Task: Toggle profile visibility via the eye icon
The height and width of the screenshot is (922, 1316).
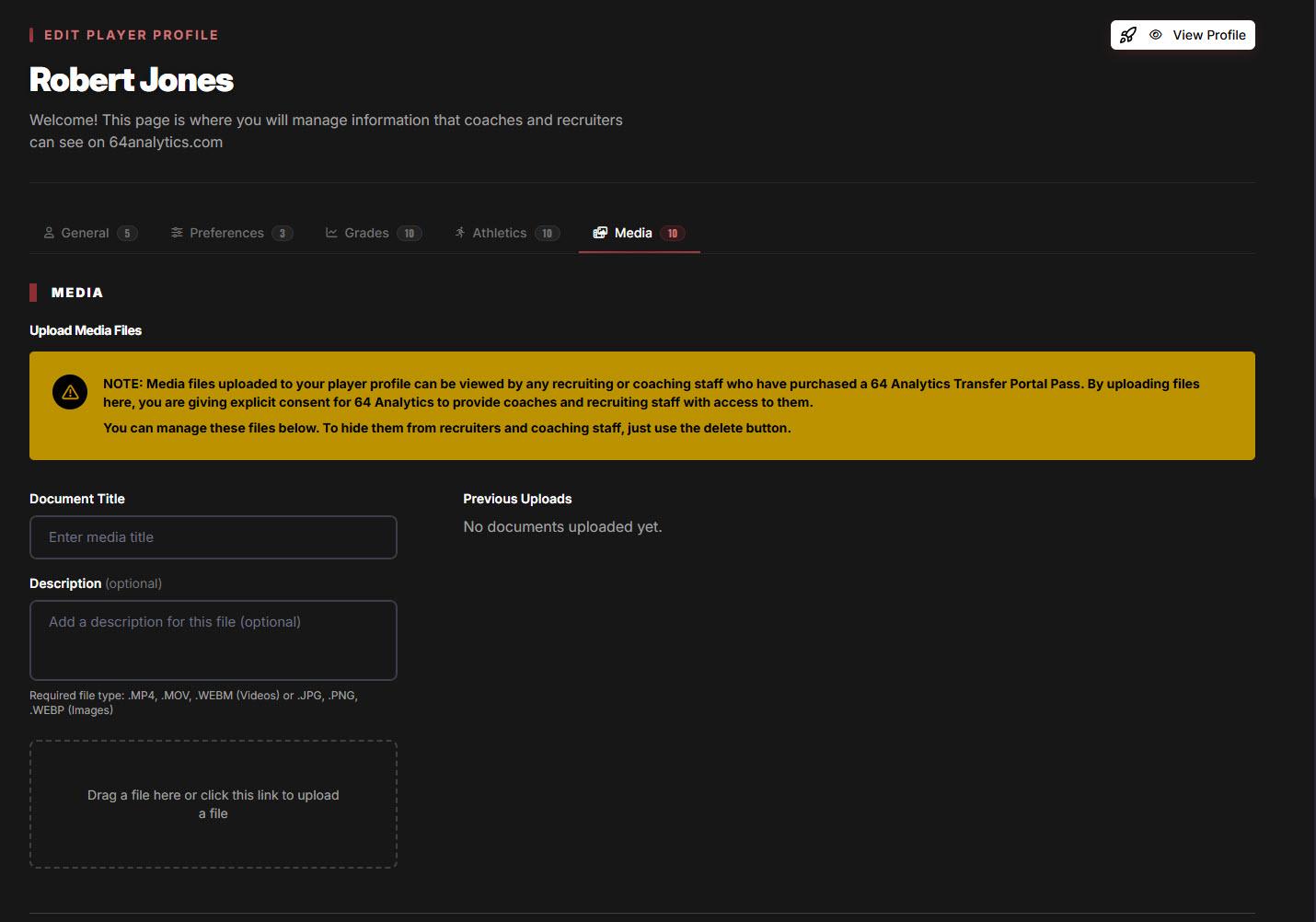Action: coord(1155,34)
